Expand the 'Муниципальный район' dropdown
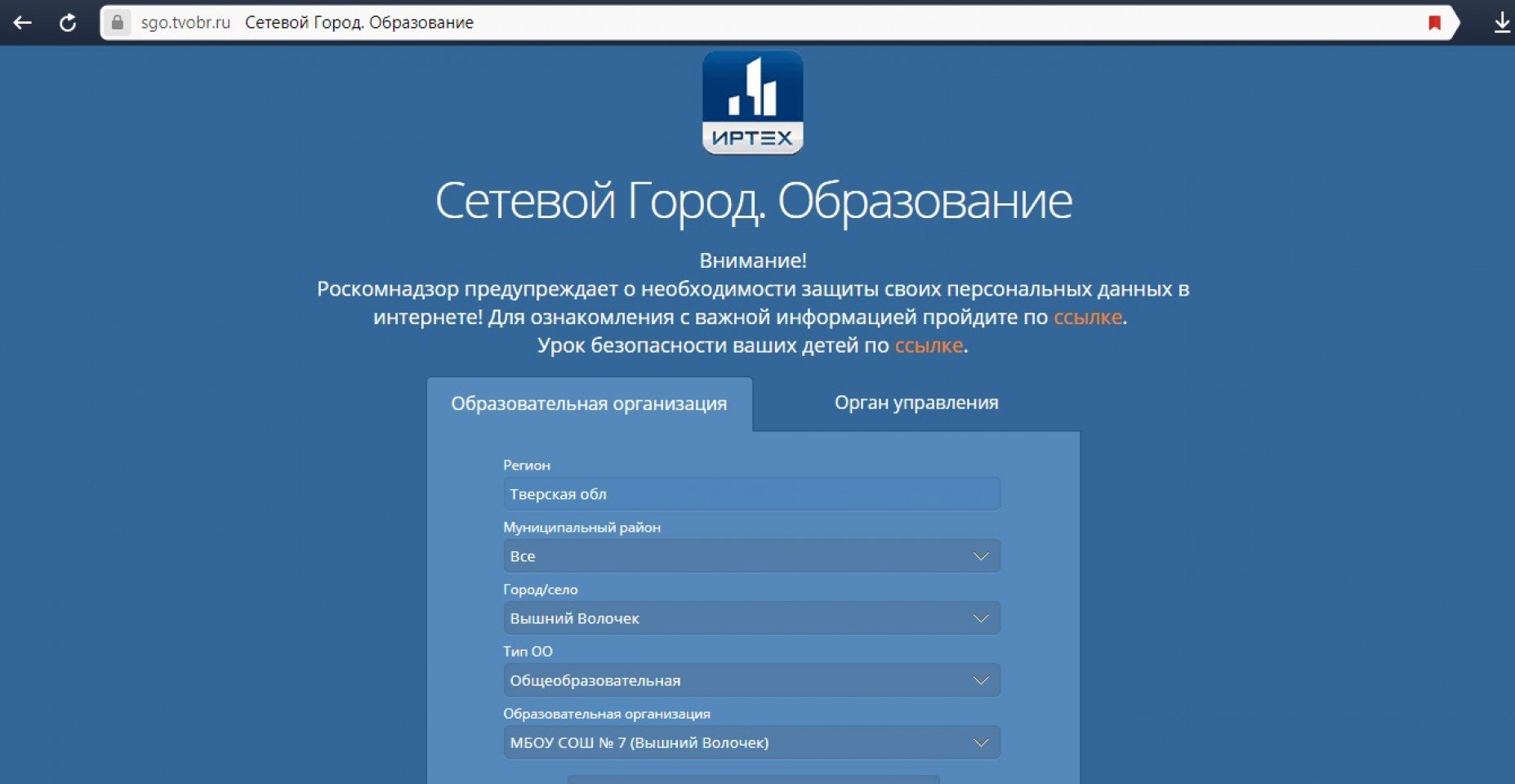 (x=751, y=556)
